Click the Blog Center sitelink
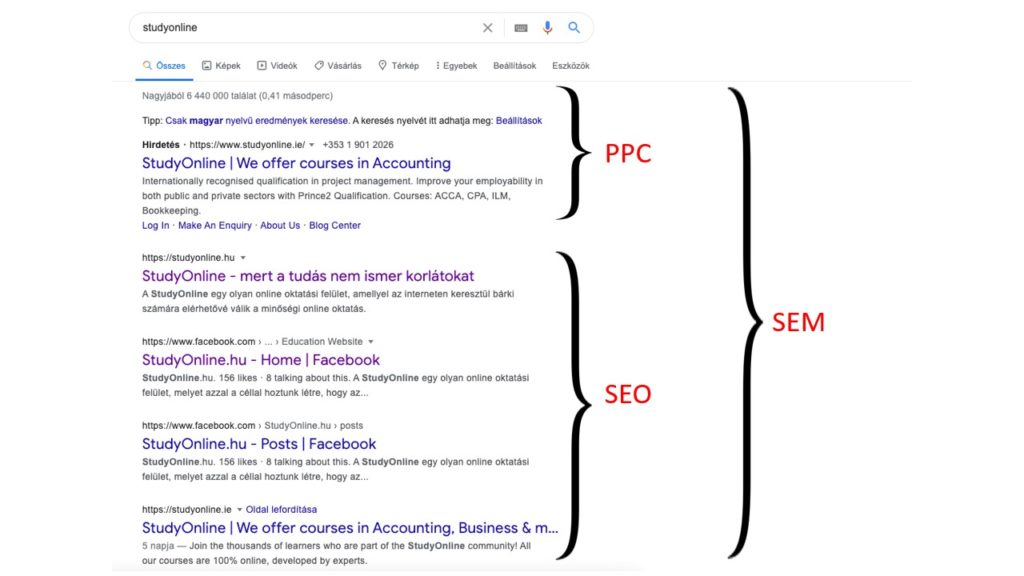1024x576 pixels. [335, 225]
